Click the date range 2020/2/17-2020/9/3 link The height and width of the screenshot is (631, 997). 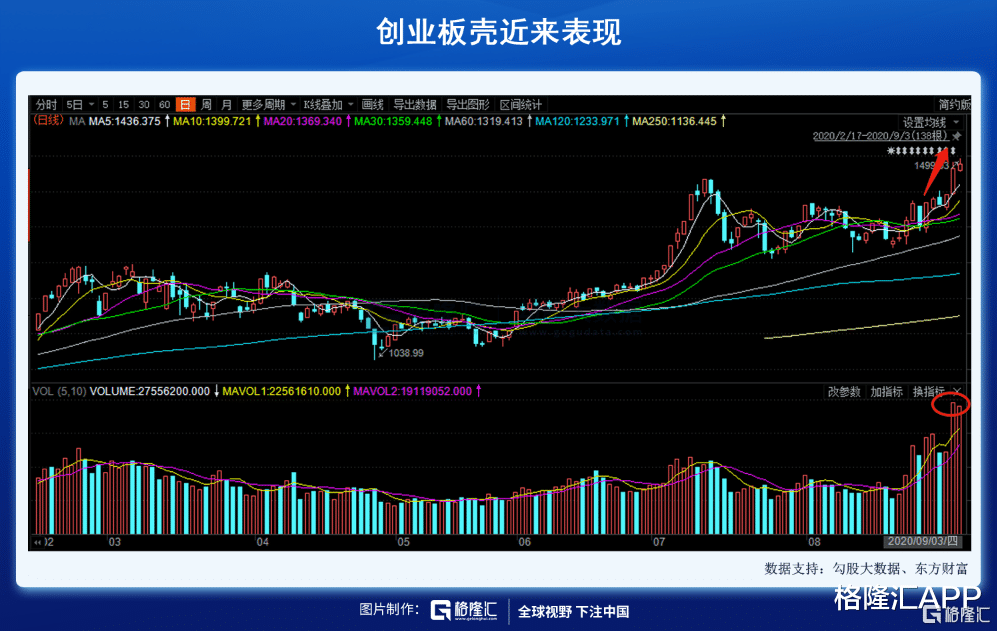tap(880, 135)
